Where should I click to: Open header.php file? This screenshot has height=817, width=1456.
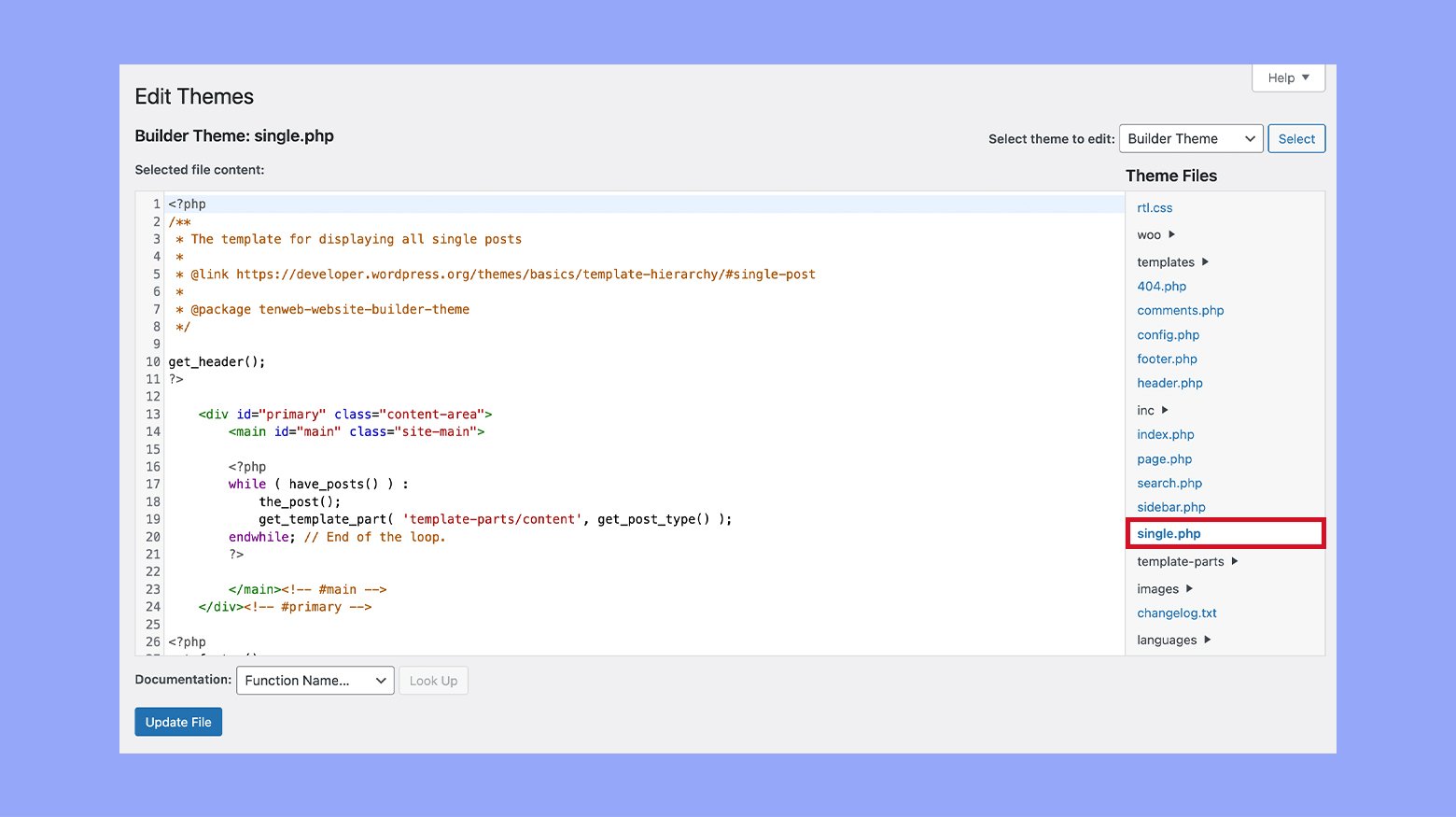[x=1169, y=384]
